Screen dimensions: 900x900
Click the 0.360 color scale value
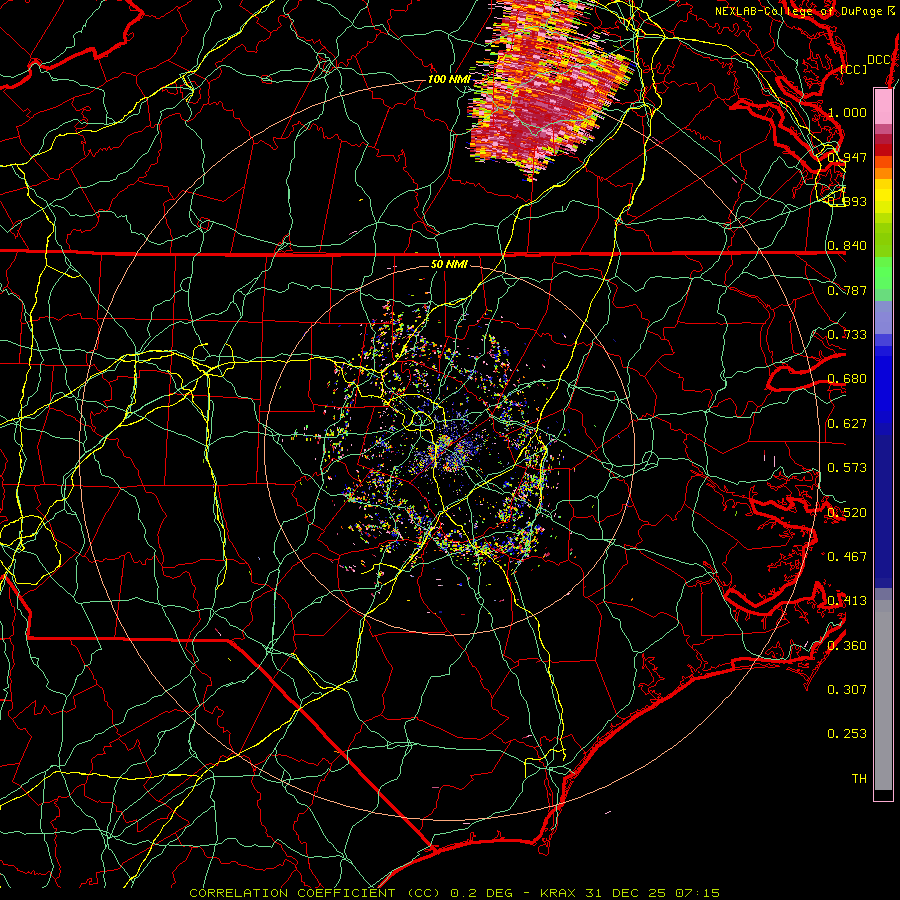pos(847,646)
